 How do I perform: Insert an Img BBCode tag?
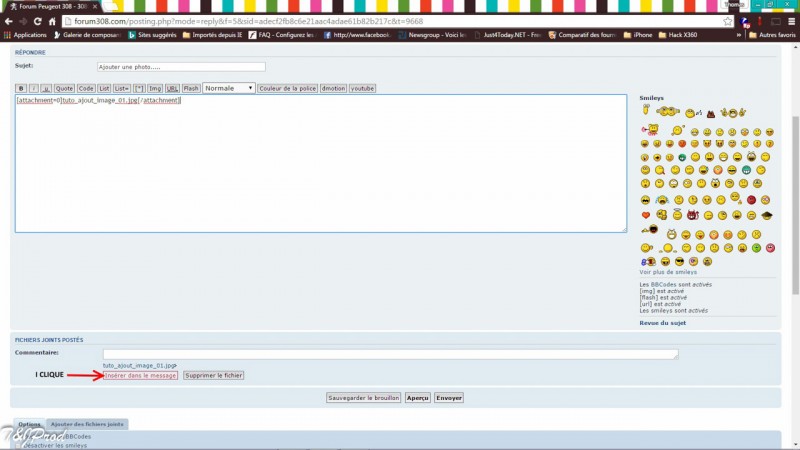tap(155, 88)
